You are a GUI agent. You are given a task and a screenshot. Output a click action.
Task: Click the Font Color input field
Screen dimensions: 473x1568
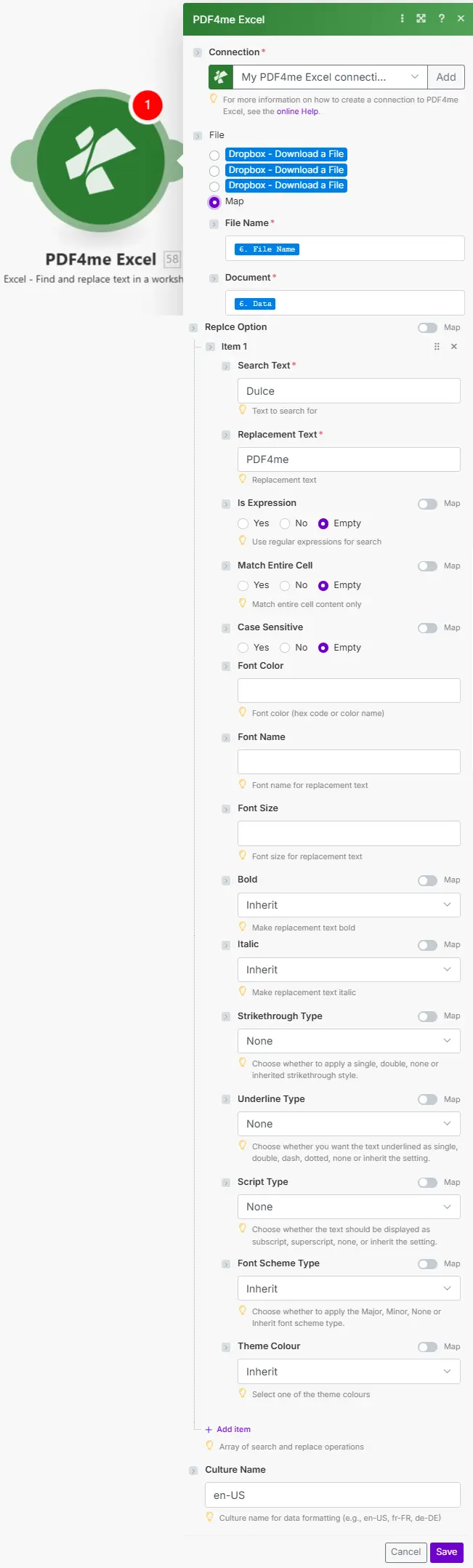(x=349, y=691)
